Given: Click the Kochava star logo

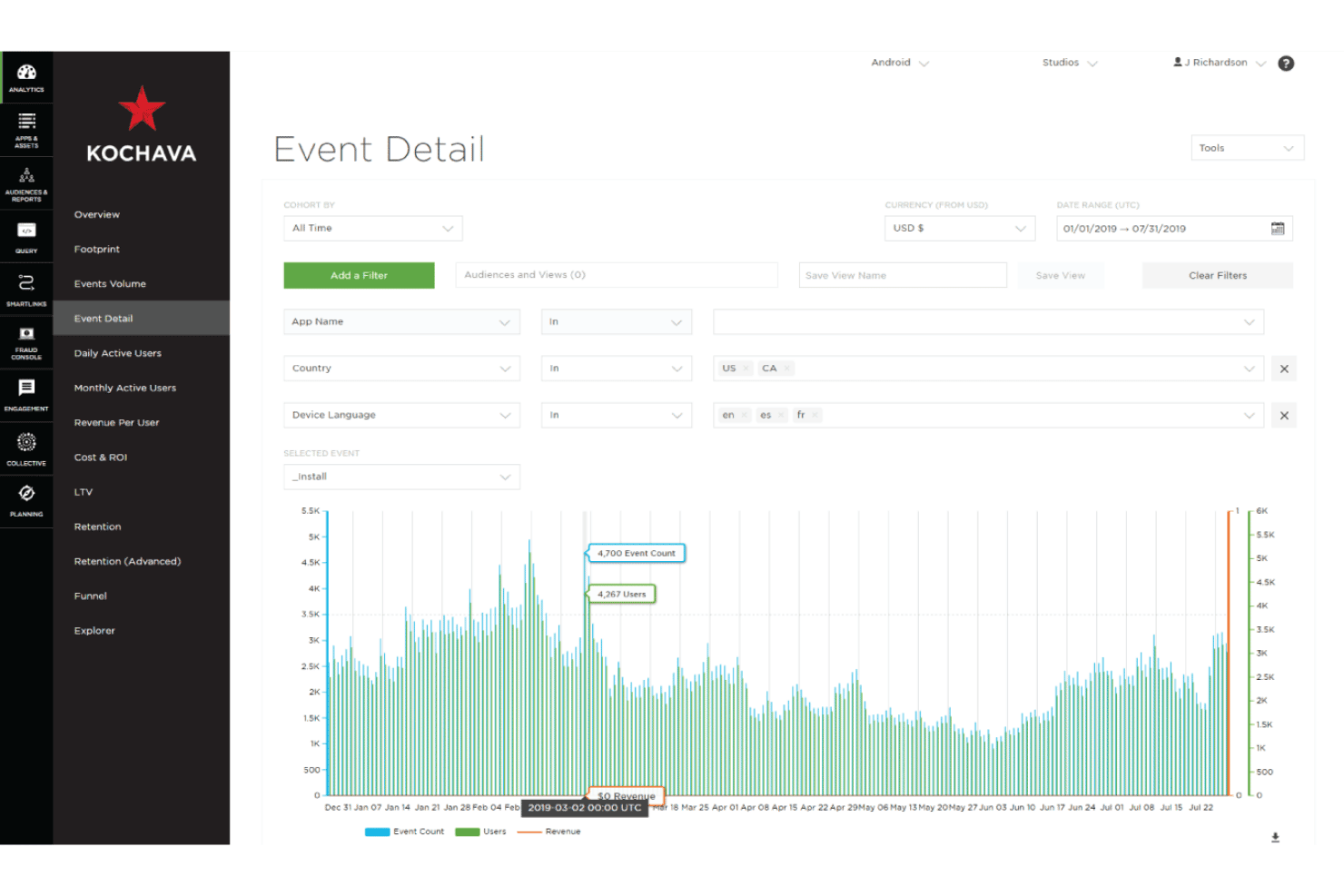Looking at the screenshot, I should 142,109.
